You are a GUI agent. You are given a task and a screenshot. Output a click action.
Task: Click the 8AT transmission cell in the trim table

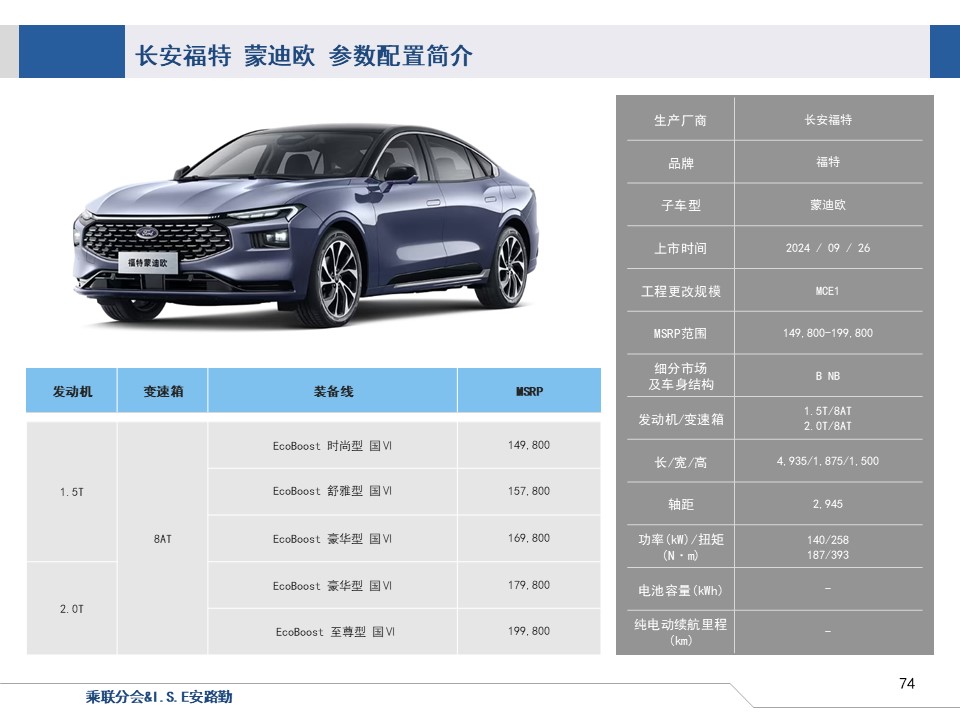(x=163, y=539)
